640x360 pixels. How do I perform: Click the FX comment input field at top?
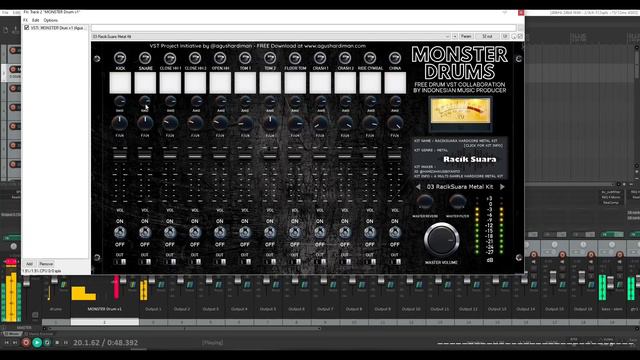tap(304, 28)
